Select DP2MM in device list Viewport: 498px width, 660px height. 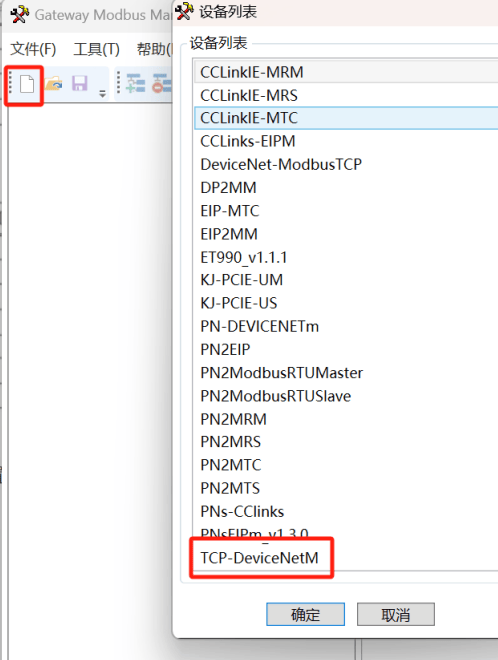[346, 187]
